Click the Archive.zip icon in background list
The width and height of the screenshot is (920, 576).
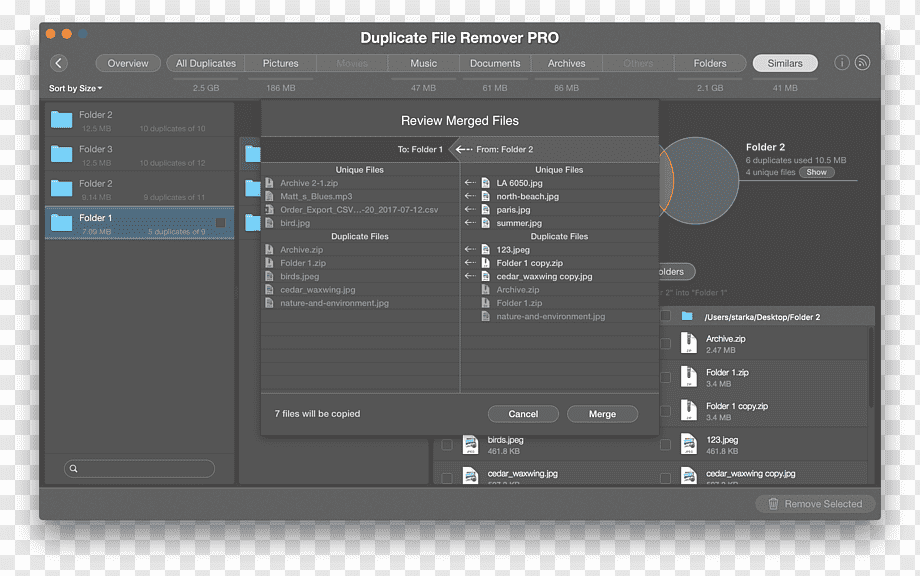pyautogui.click(x=689, y=343)
